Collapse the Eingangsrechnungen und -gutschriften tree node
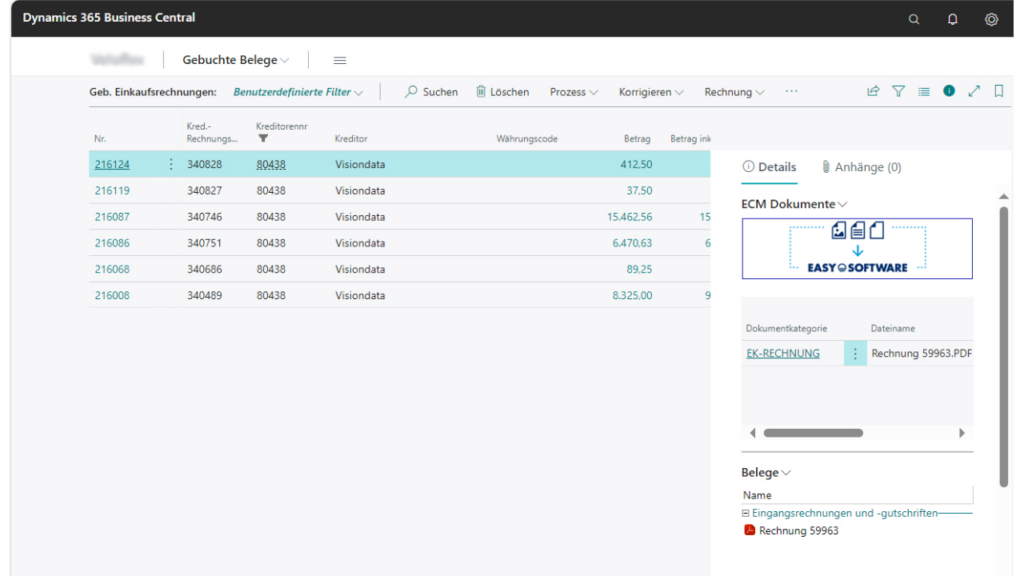1024x576 pixels. [x=745, y=513]
